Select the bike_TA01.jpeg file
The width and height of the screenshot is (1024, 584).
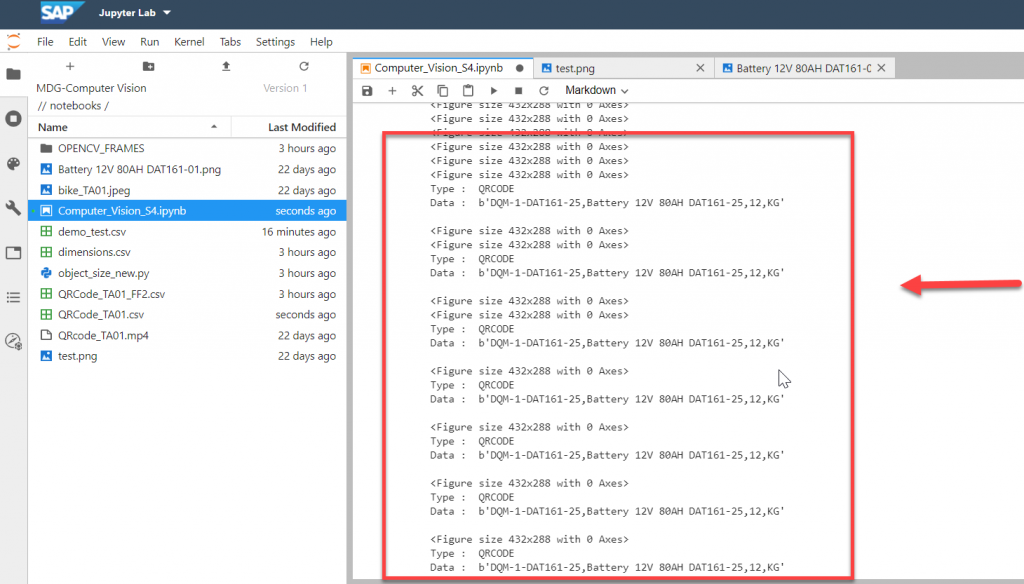[x=187, y=190]
